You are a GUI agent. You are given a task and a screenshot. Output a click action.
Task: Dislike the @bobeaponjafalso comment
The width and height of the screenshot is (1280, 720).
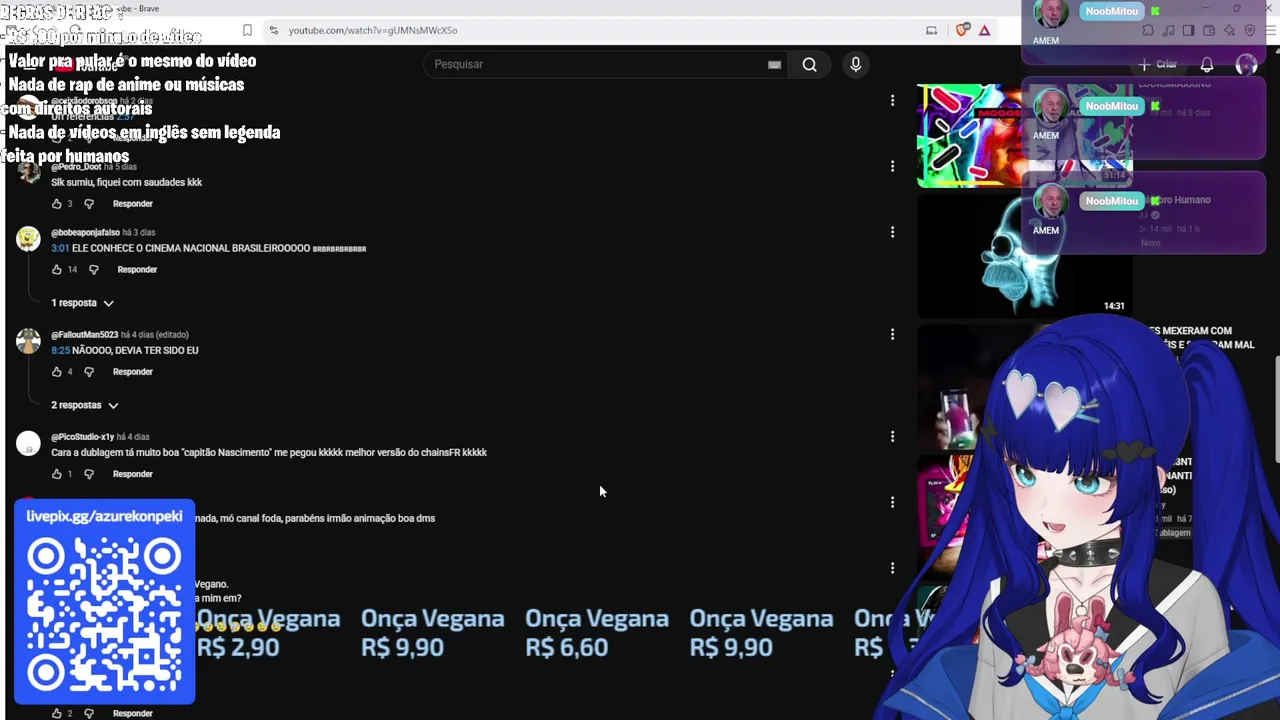(x=94, y=270)
